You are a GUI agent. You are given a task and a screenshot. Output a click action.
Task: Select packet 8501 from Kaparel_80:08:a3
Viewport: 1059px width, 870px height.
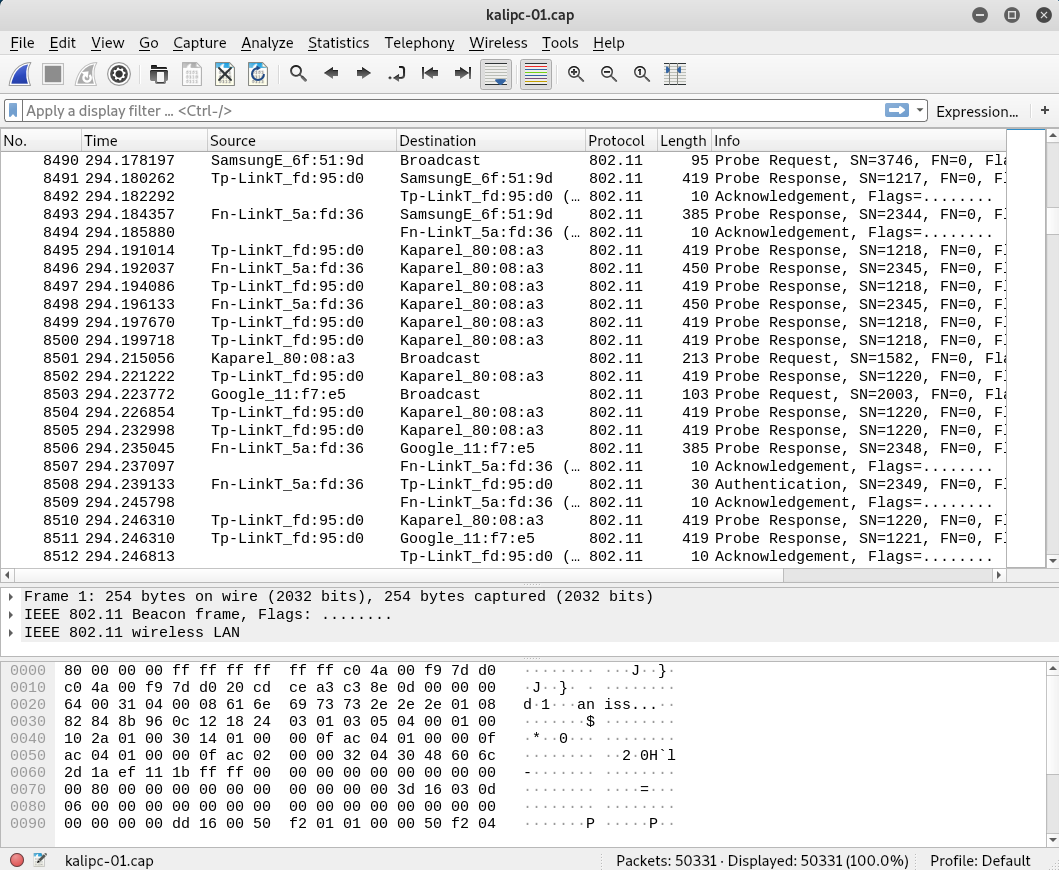(503, 358)
